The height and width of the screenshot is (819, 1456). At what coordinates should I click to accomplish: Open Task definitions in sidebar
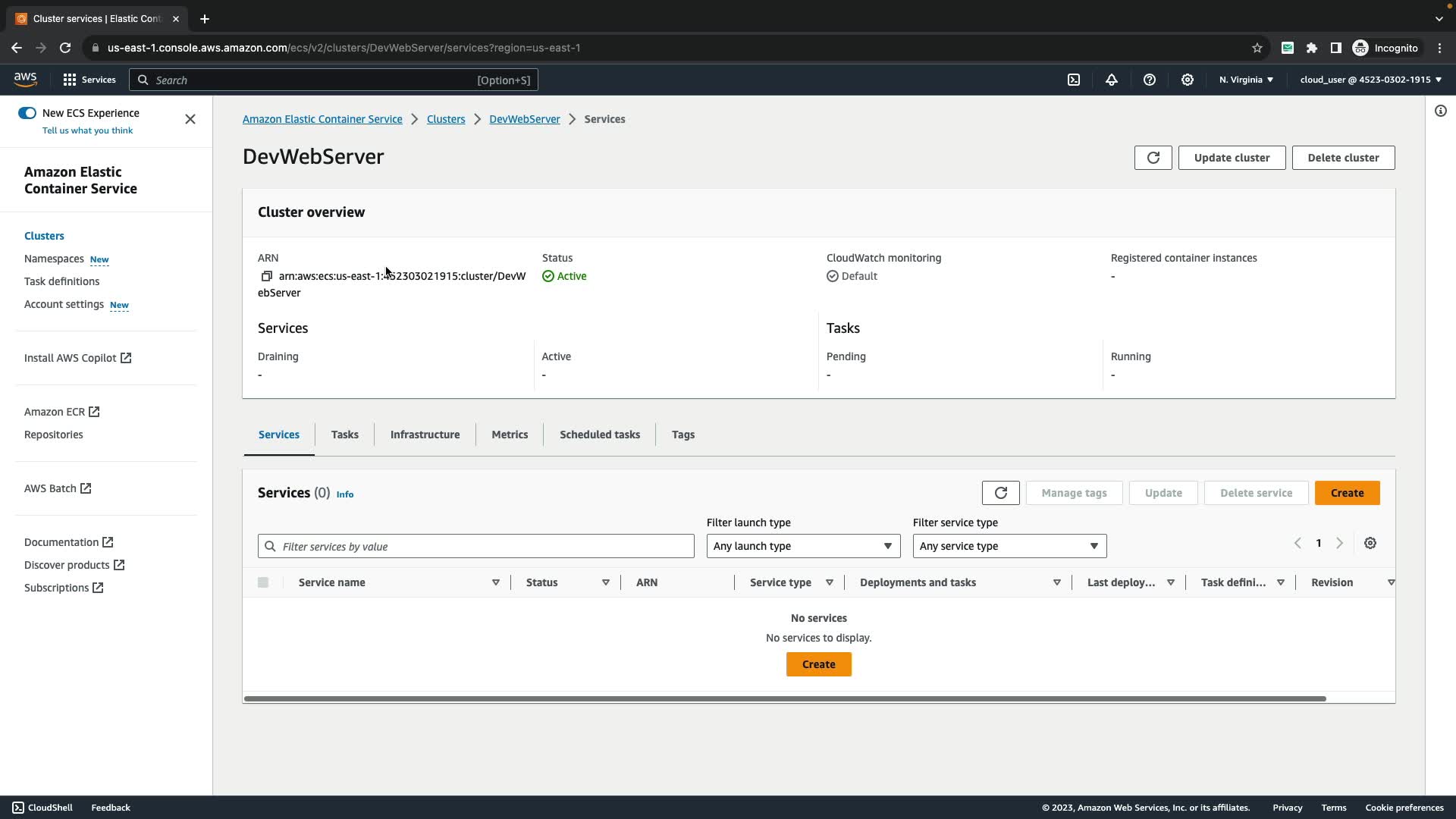click(61, 281)
